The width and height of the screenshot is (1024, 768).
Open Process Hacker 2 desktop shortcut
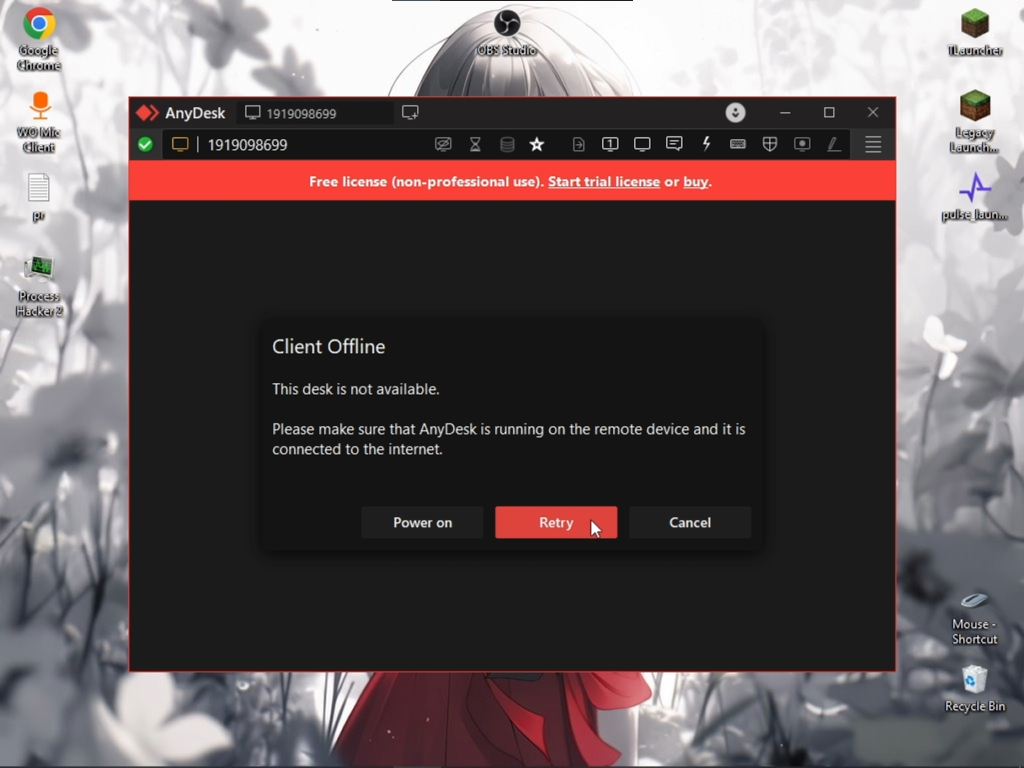pyautogui.click(x=39, y=286)
